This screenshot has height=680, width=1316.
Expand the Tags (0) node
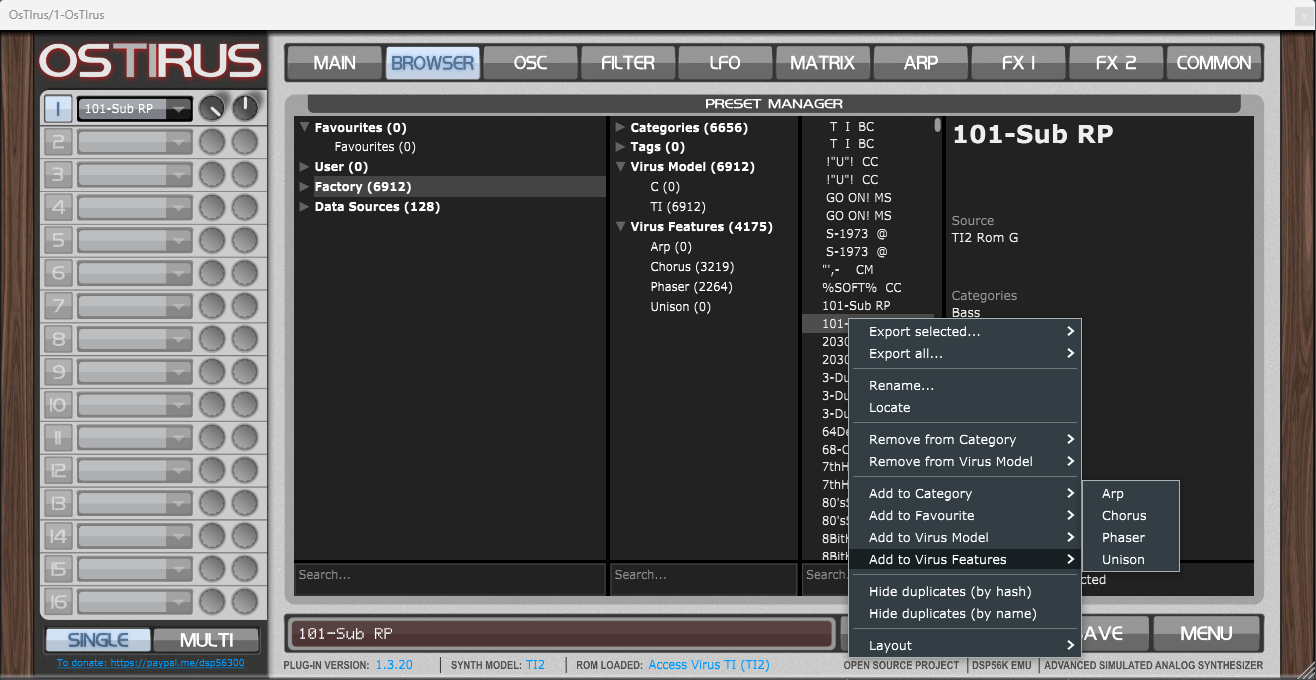(x=621, y=147)
